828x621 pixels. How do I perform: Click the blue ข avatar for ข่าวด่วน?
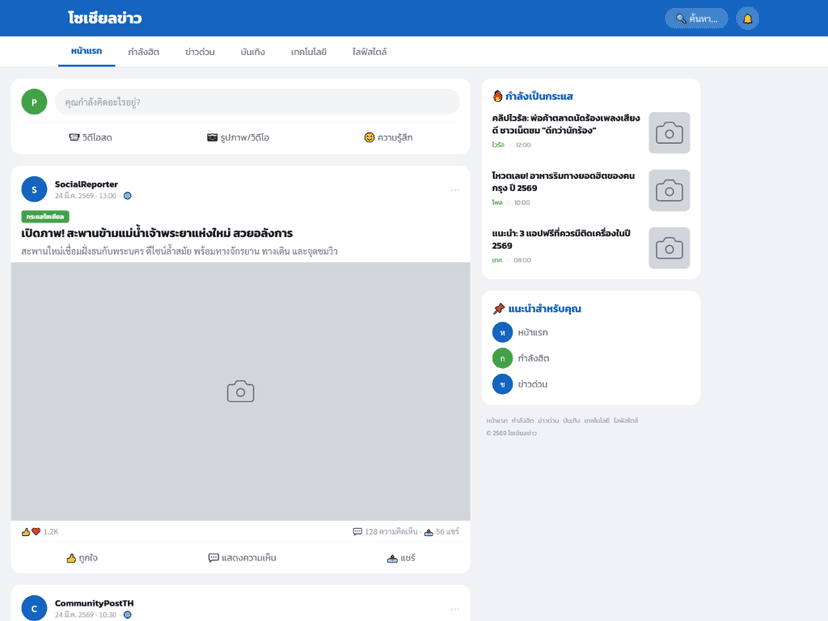coord(503,384)
